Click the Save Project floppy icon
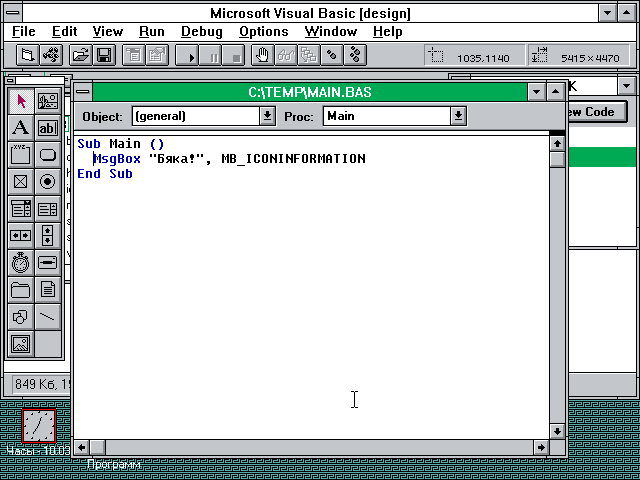 point(104,55)
